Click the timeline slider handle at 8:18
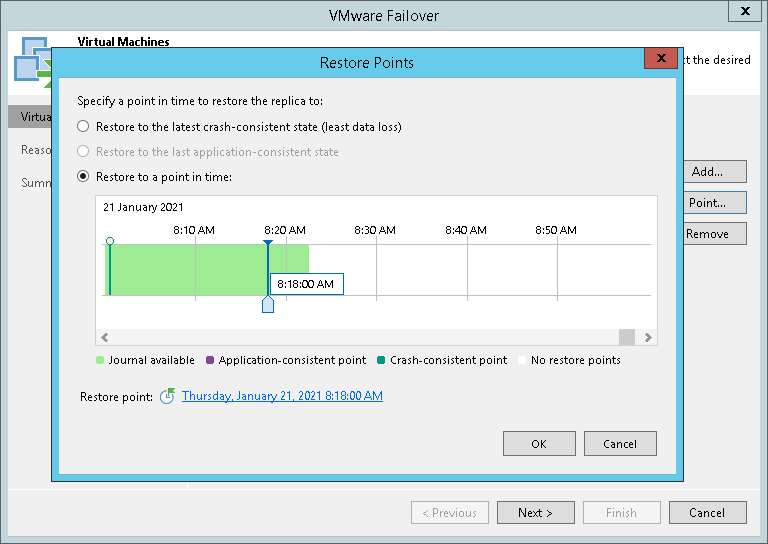 click(x=268, y=304)
